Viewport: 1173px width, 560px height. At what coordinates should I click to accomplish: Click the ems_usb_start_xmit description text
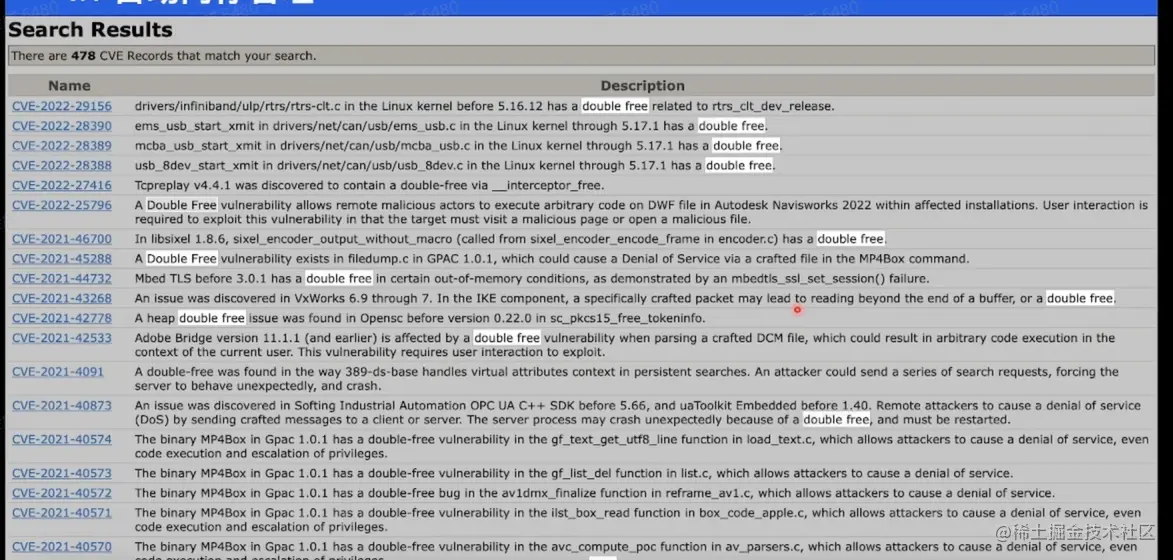pos(451,126)
